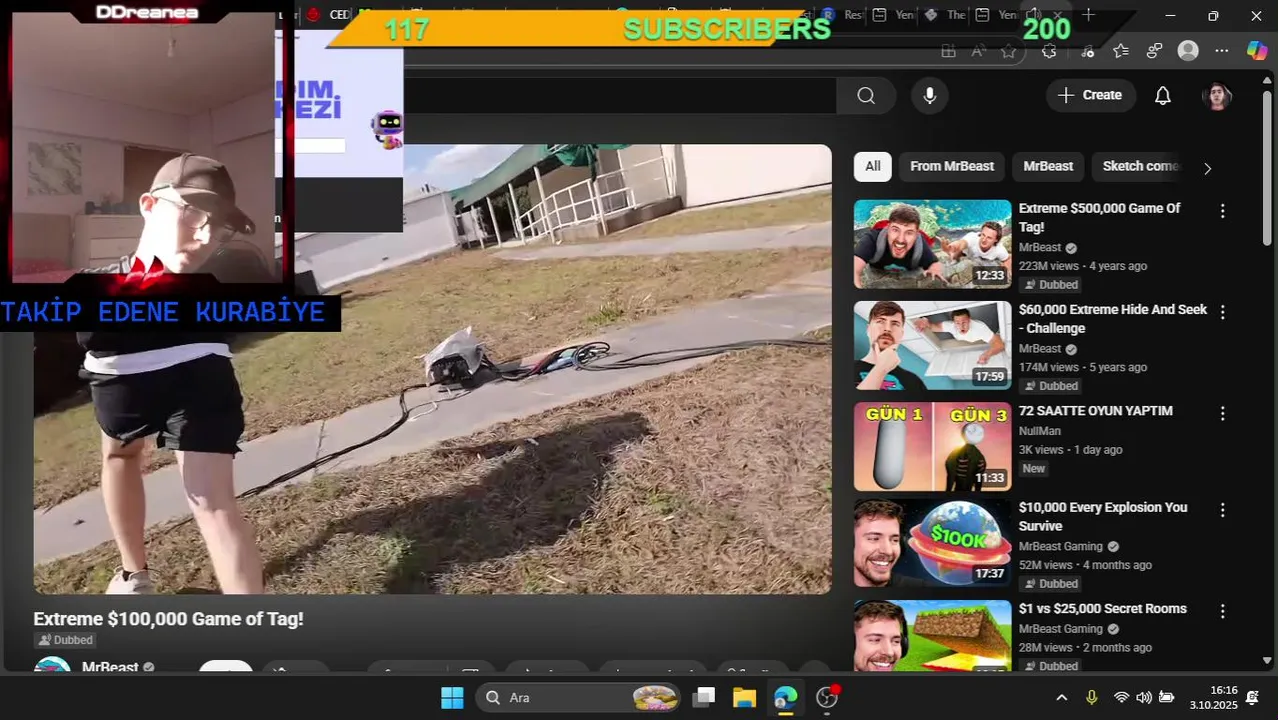
Task: Click Microsoft Edge taskbar icon
Action: [x=785, y=697]
